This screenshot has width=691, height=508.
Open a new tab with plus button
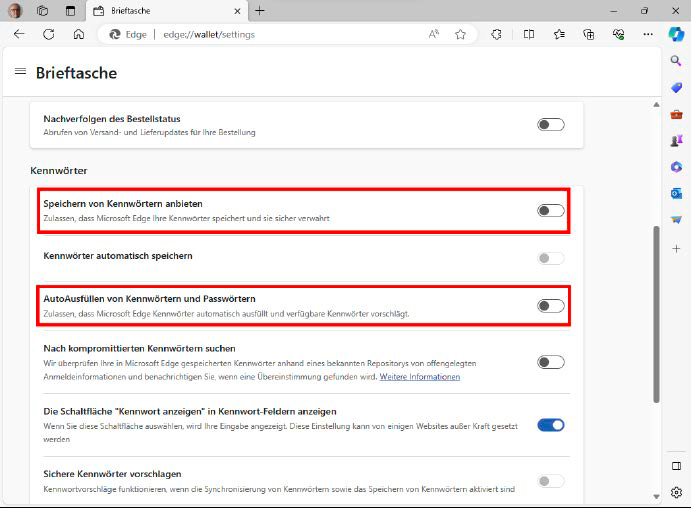[260, 11]
